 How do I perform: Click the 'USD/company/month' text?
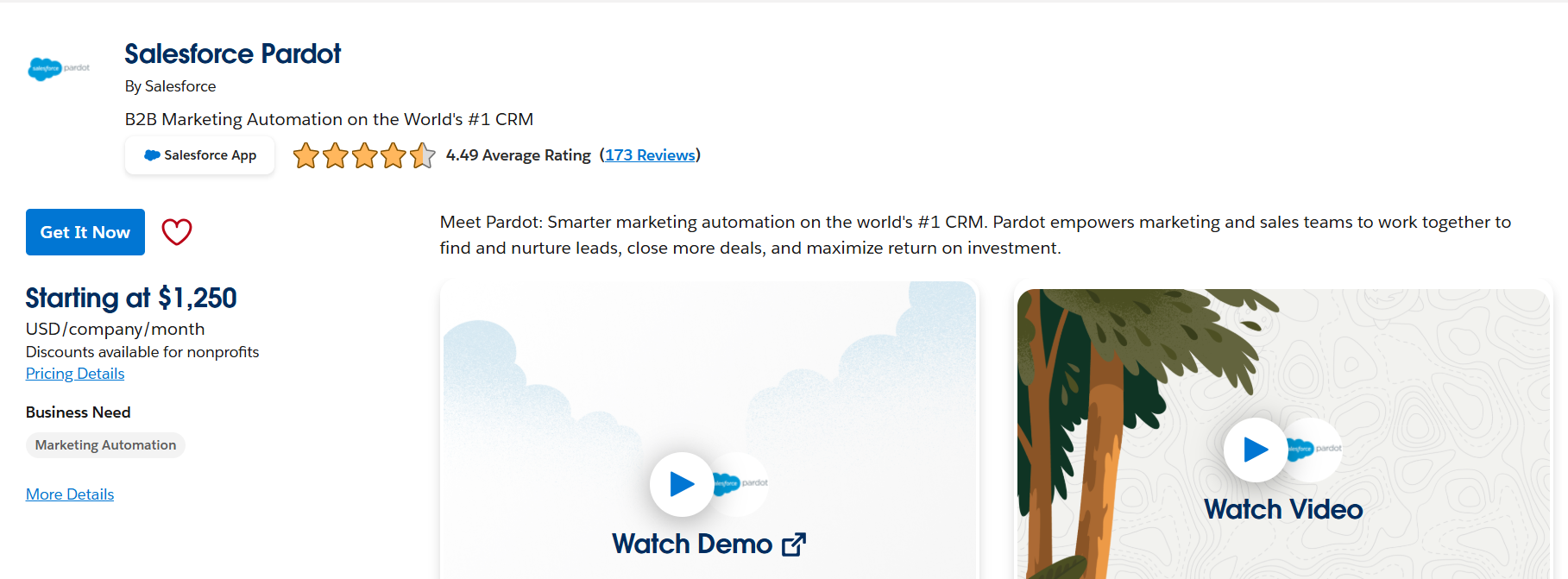(x=116, y=329)
